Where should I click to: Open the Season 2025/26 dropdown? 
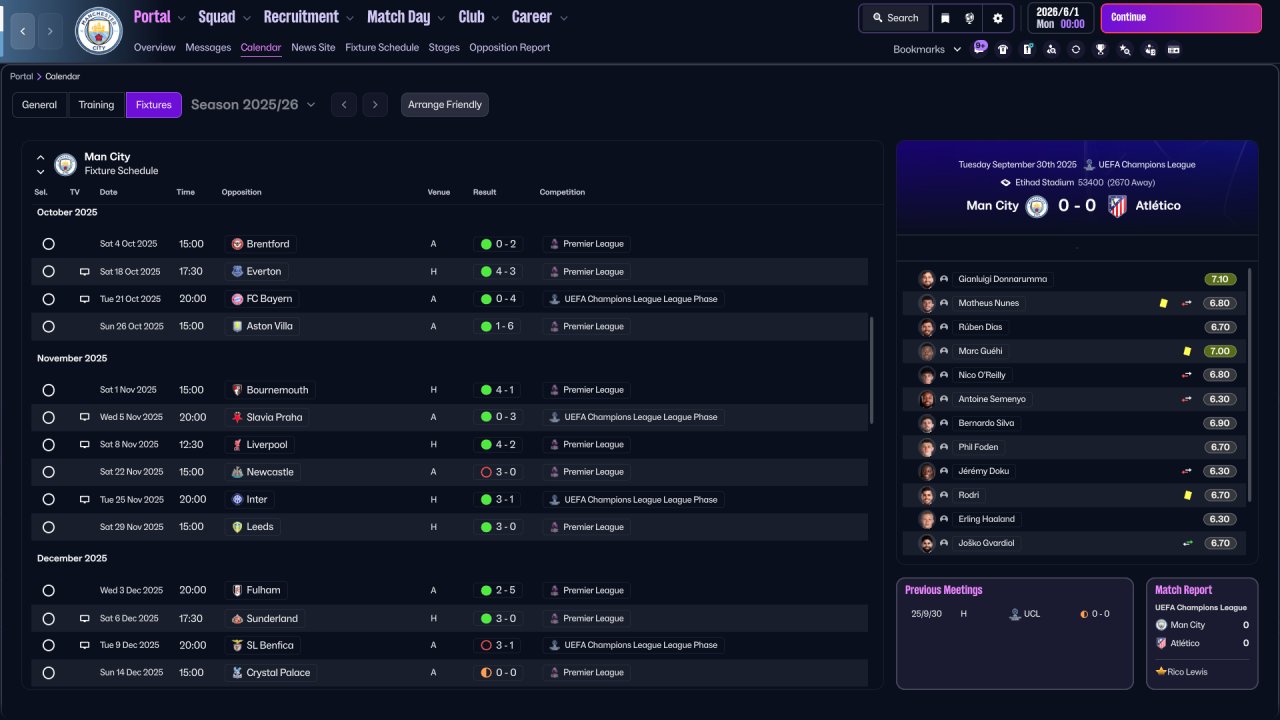point(253,105)
